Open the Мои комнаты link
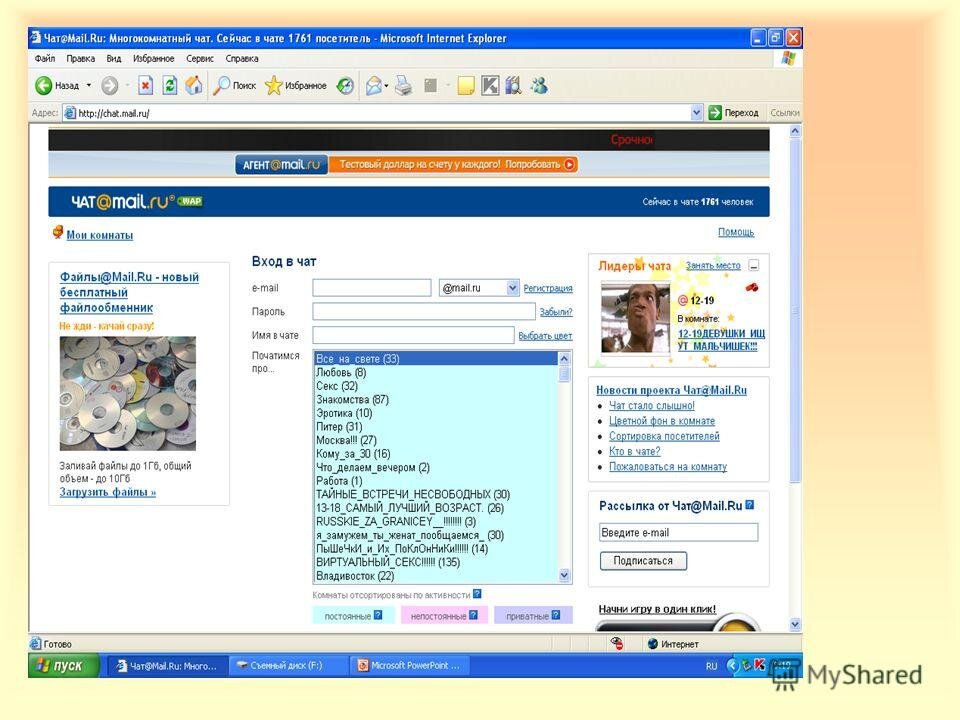 point(100,235)
